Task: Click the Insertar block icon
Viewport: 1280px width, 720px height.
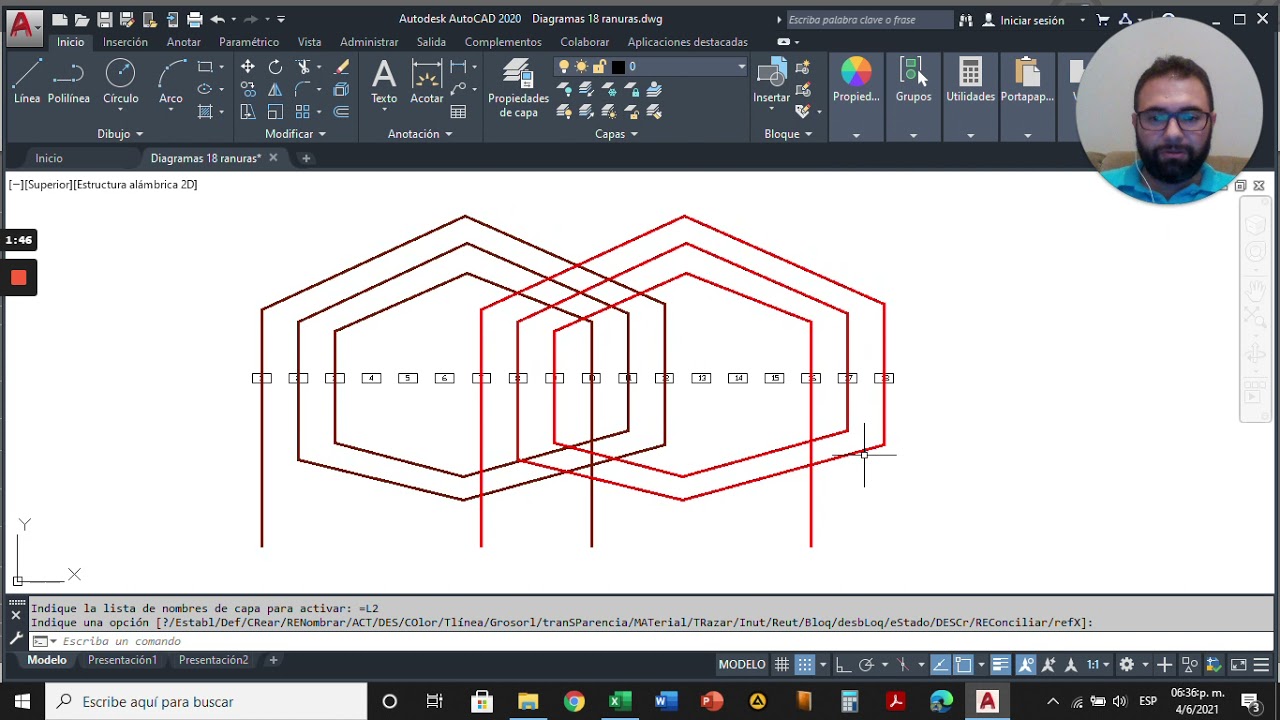Action: 771,81
